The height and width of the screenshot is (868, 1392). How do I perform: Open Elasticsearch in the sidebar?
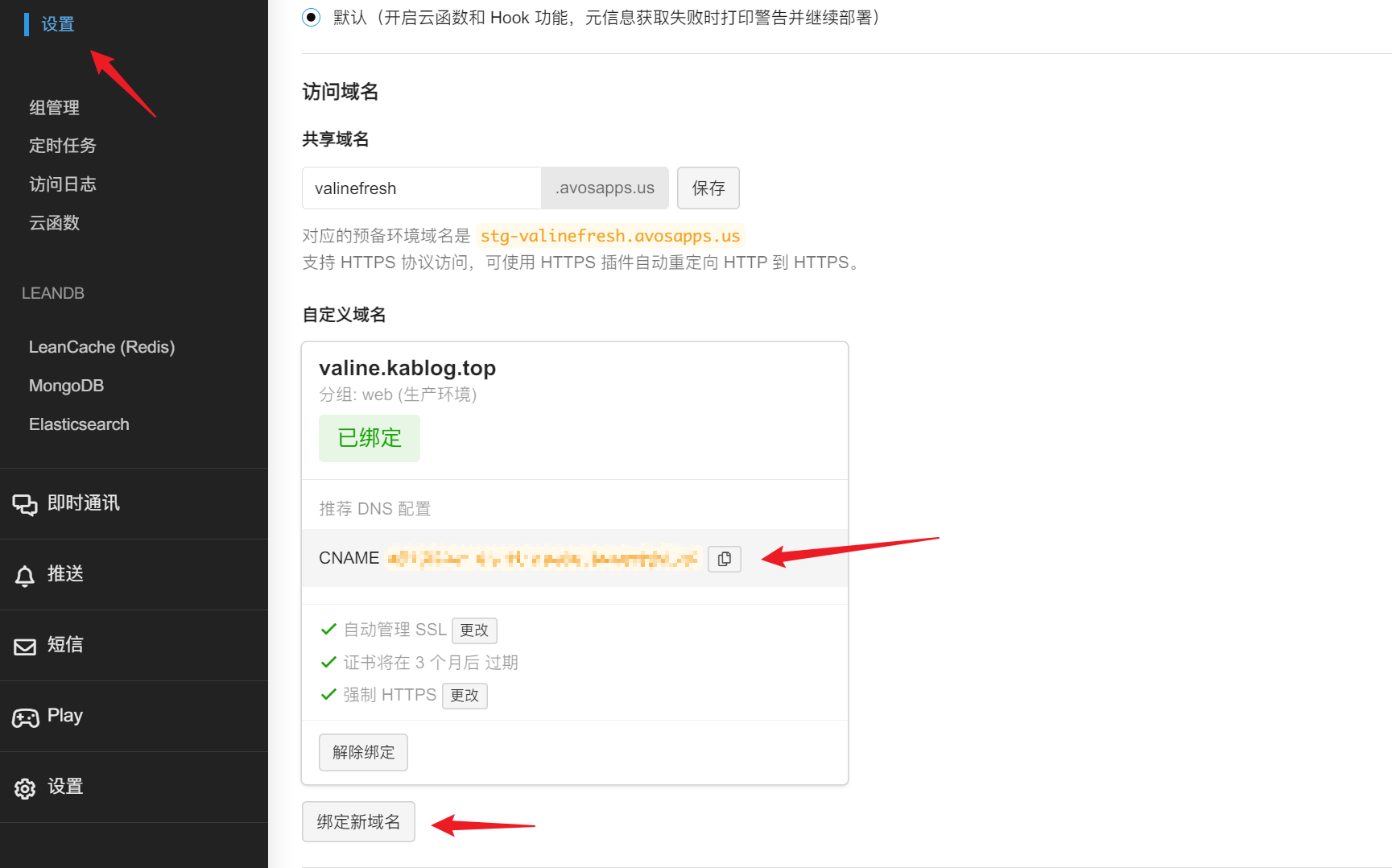(x=79, y=424)
